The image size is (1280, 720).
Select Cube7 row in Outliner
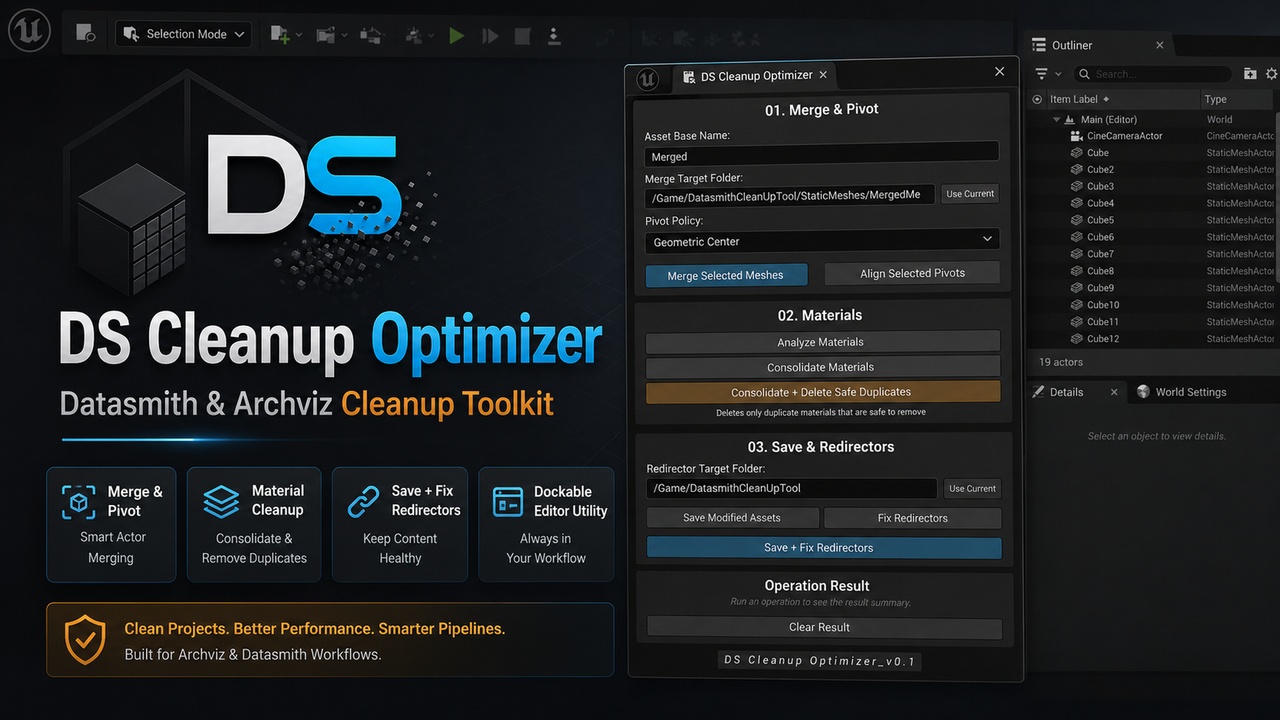[x=1151, y=254]
